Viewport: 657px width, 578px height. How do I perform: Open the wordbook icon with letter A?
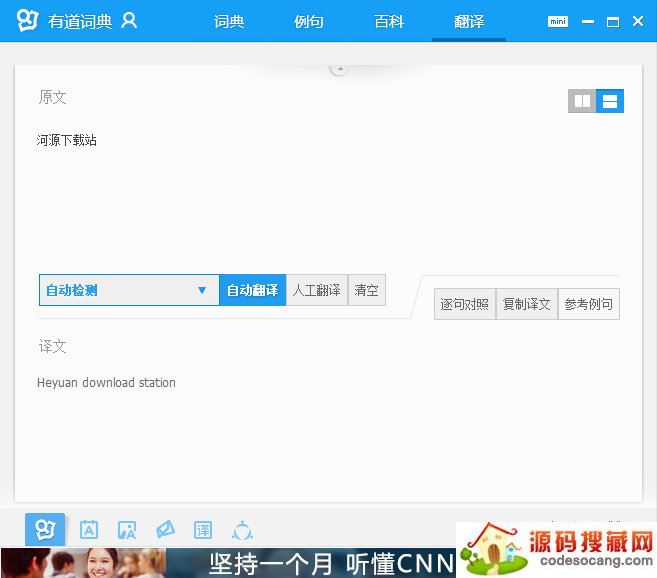pos(89,530)
